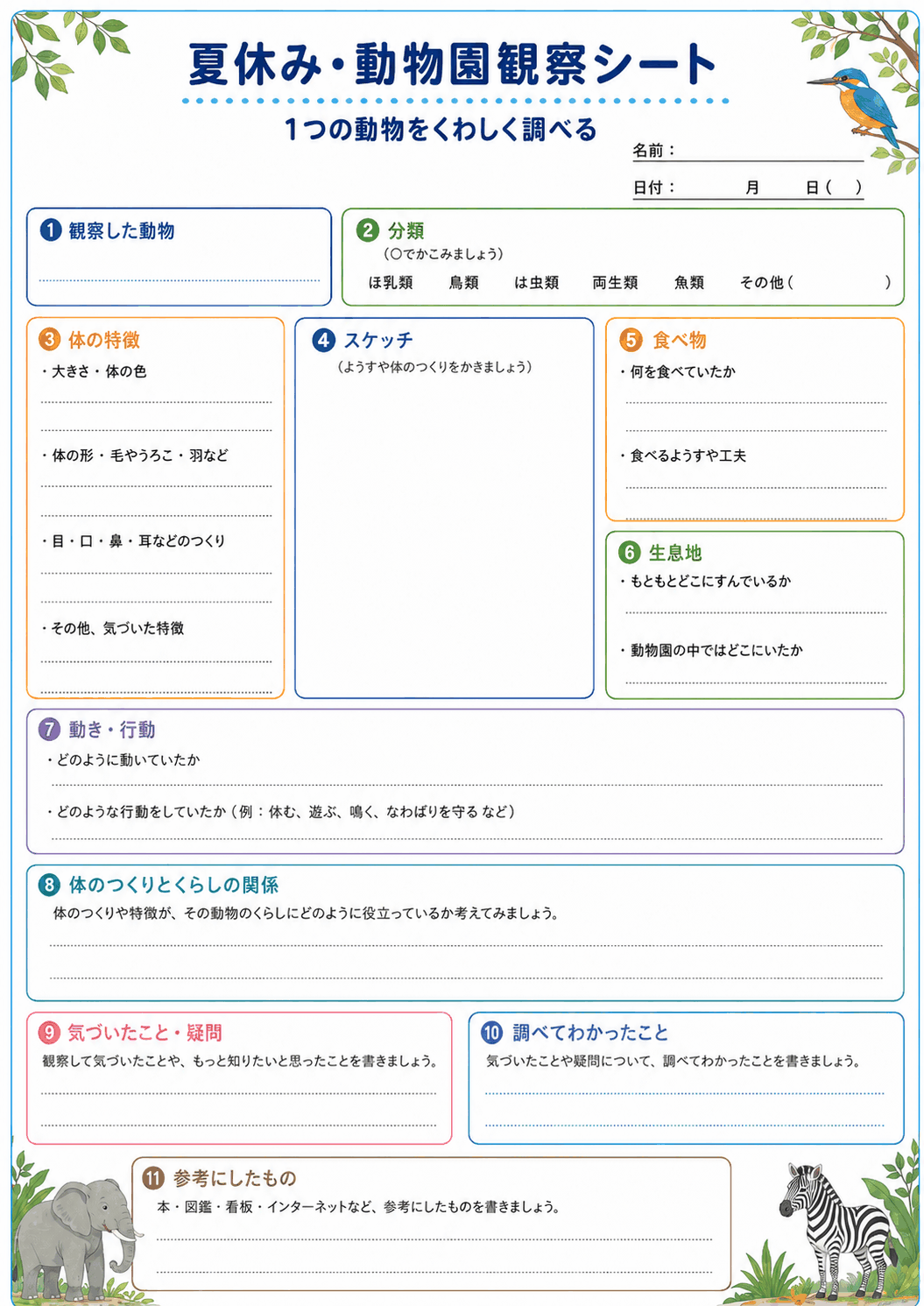Screen dimensions: 924x1306
Task: Click the number 8 circle badge
Action: click(50, 885)
